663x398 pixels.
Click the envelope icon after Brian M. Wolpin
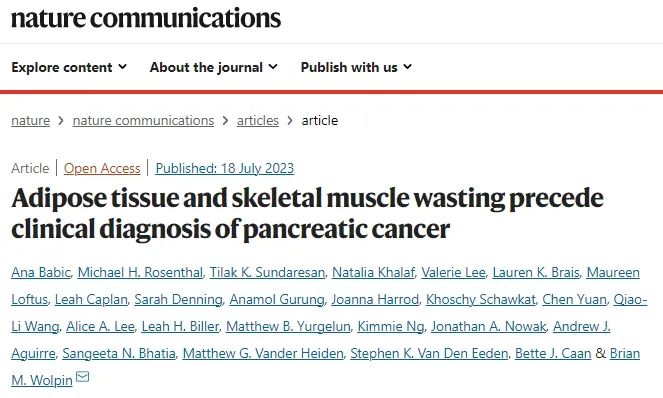(x=82, y=376)
